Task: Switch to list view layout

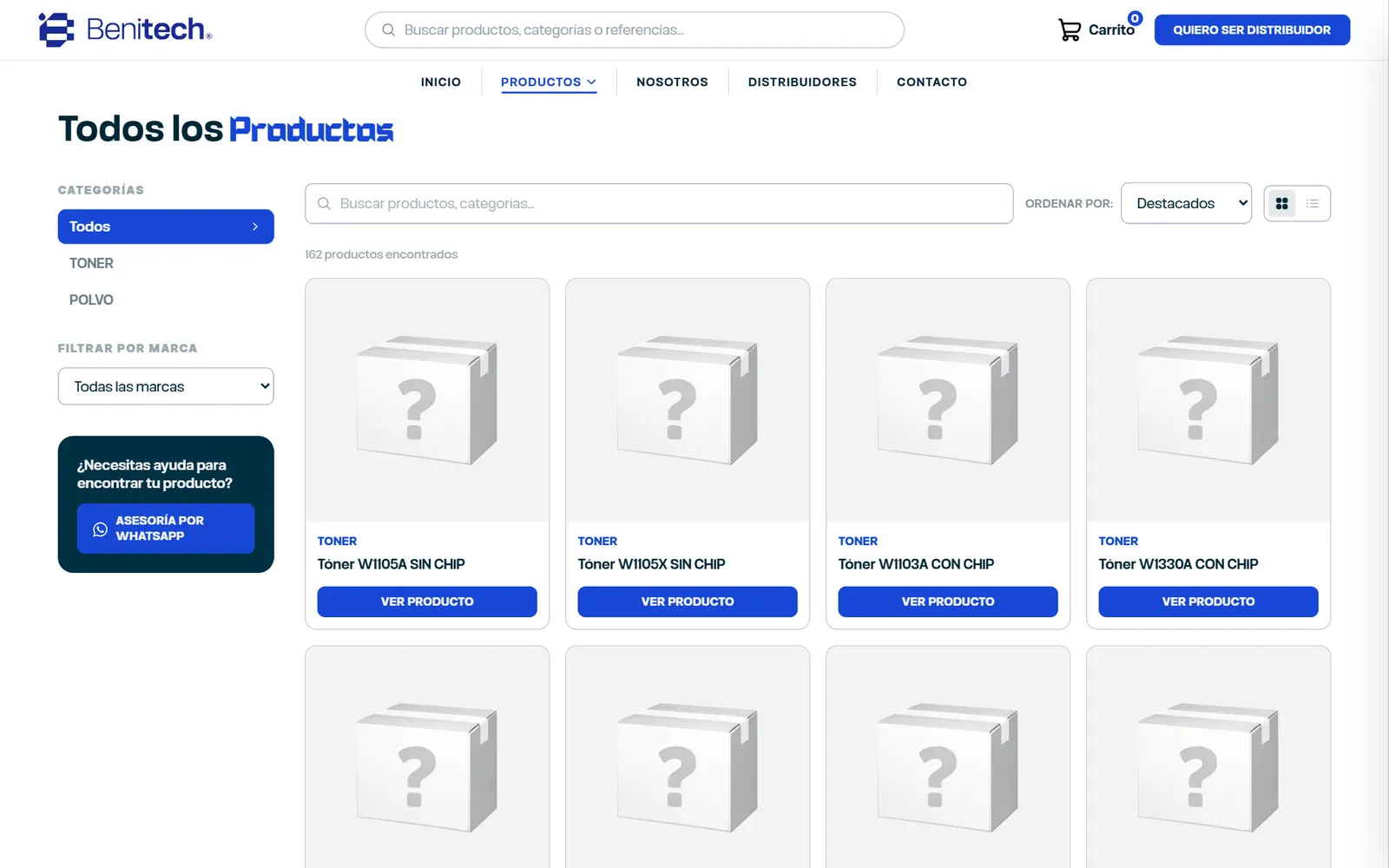Action: [1313, 203]
